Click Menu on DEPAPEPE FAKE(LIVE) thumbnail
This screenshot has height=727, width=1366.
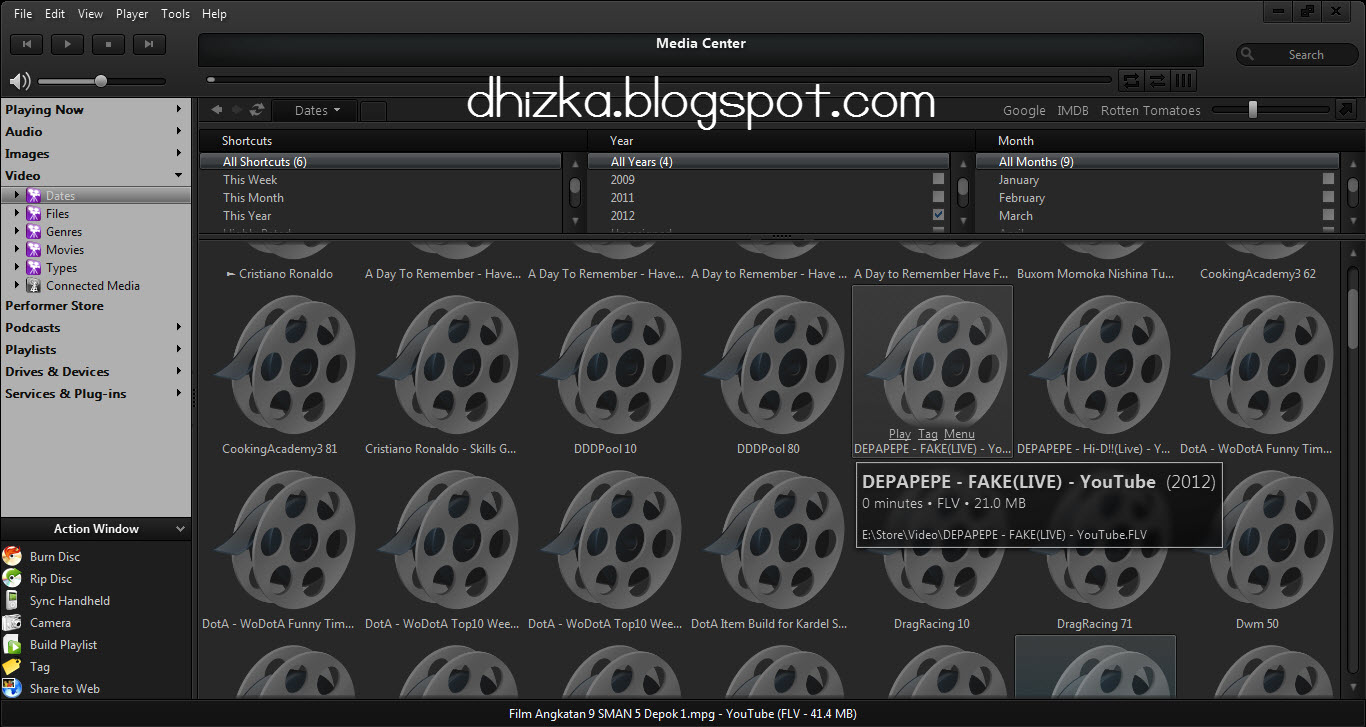959,434
